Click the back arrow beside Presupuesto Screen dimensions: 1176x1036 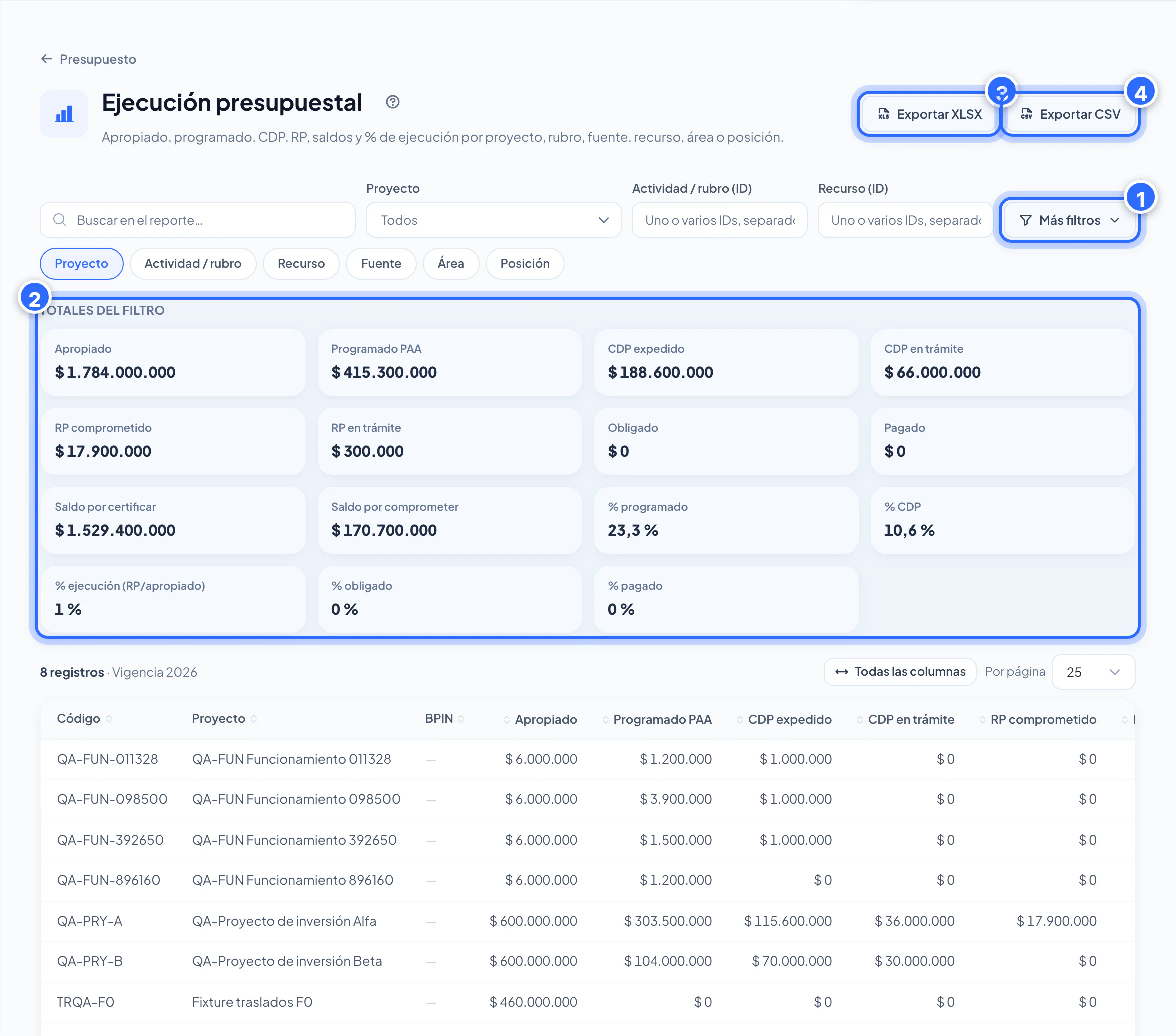click(x=46, y=59)
